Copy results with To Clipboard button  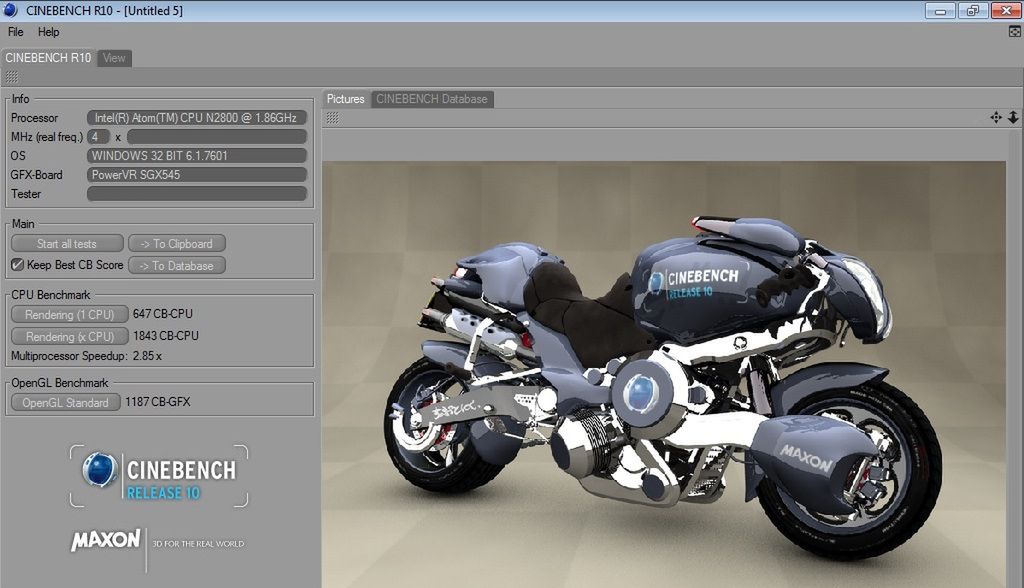(x=176, y=244)
